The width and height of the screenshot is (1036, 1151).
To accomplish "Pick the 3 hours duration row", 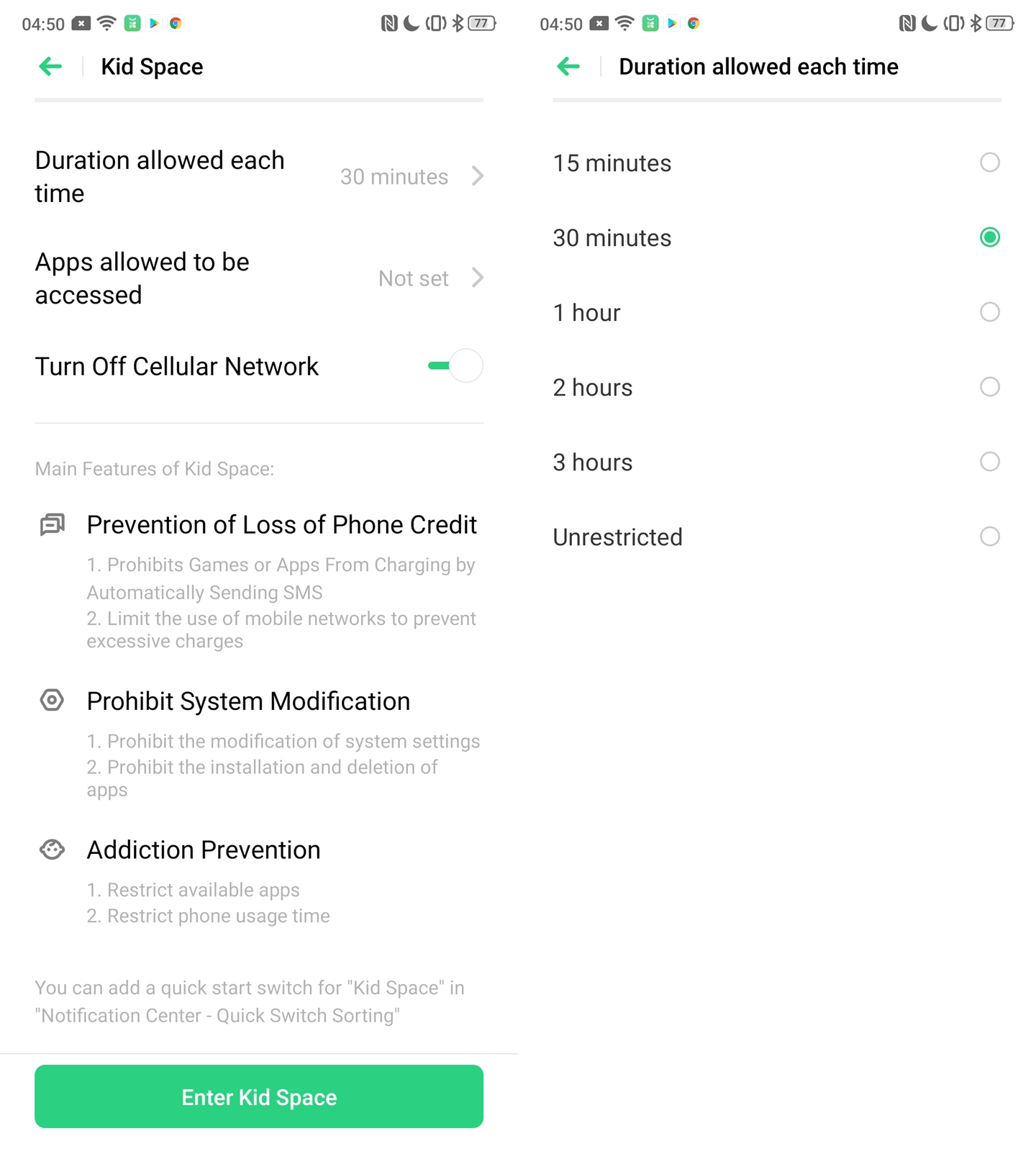I will [777, 462].
